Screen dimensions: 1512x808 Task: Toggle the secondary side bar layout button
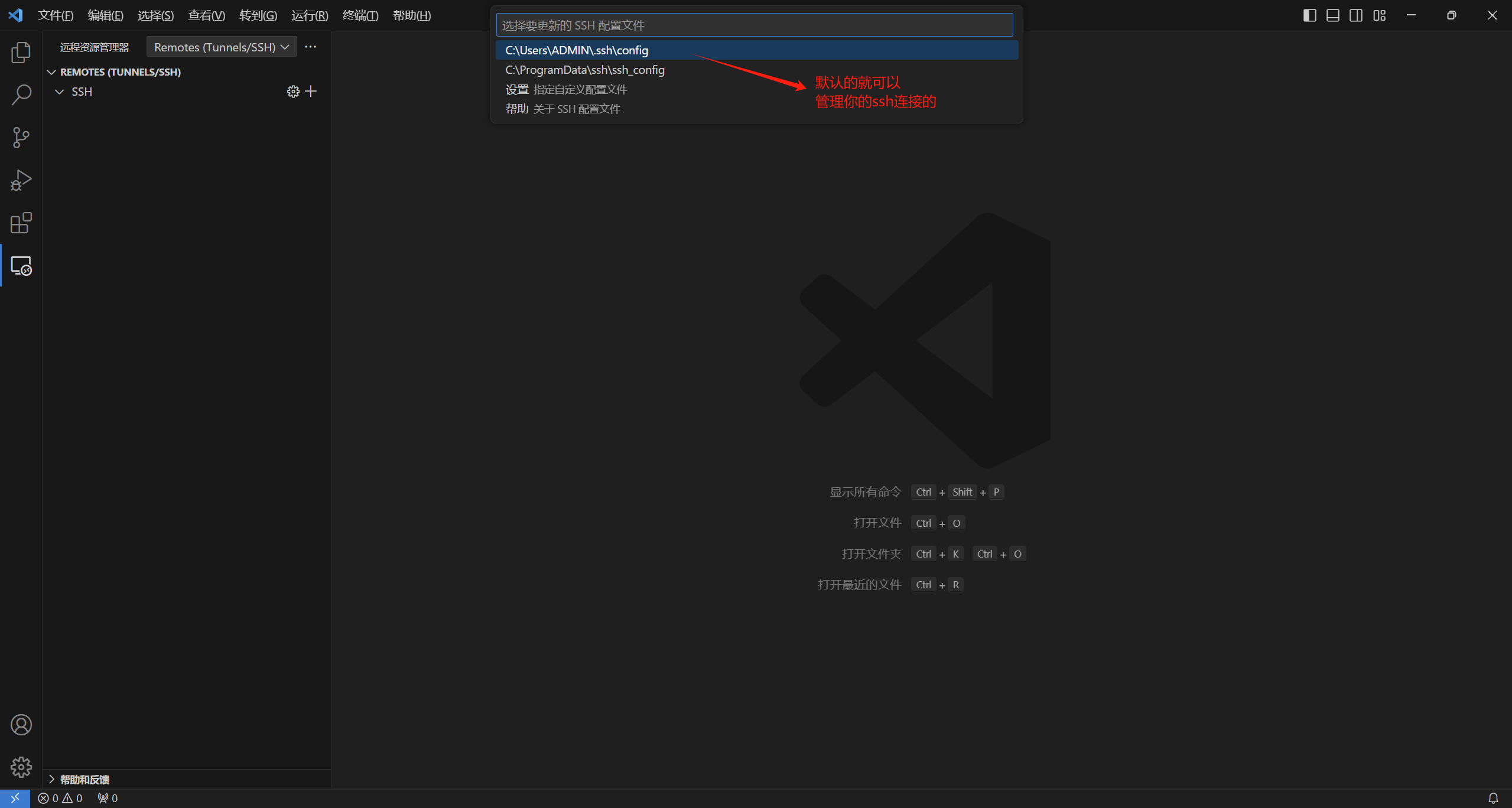coord(1356,15)
